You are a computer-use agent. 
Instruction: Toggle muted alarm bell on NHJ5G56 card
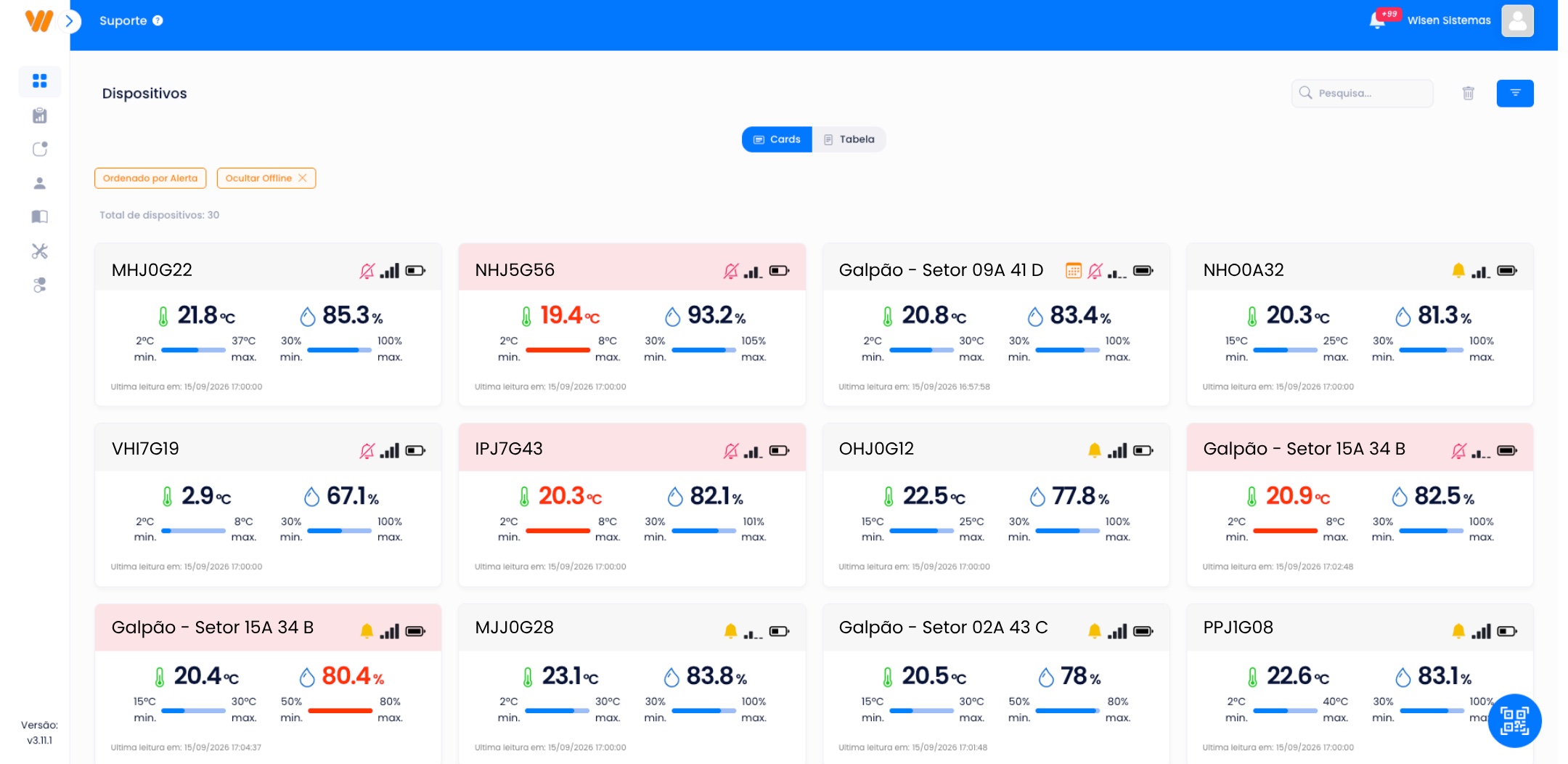click(x=731, y=271)
